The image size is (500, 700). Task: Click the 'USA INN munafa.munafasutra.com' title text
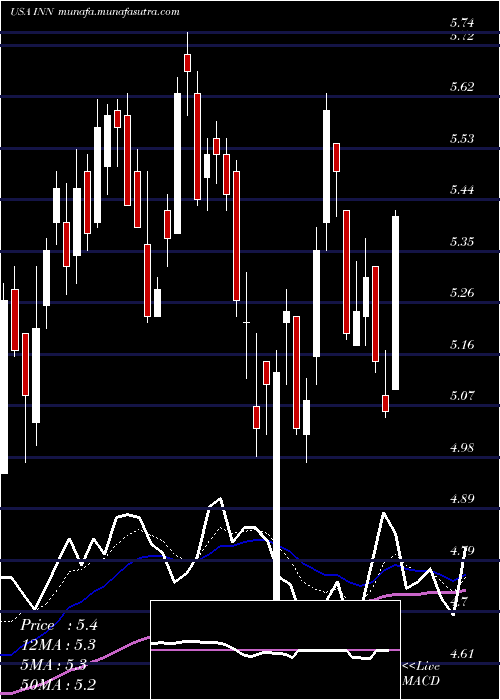95,12
